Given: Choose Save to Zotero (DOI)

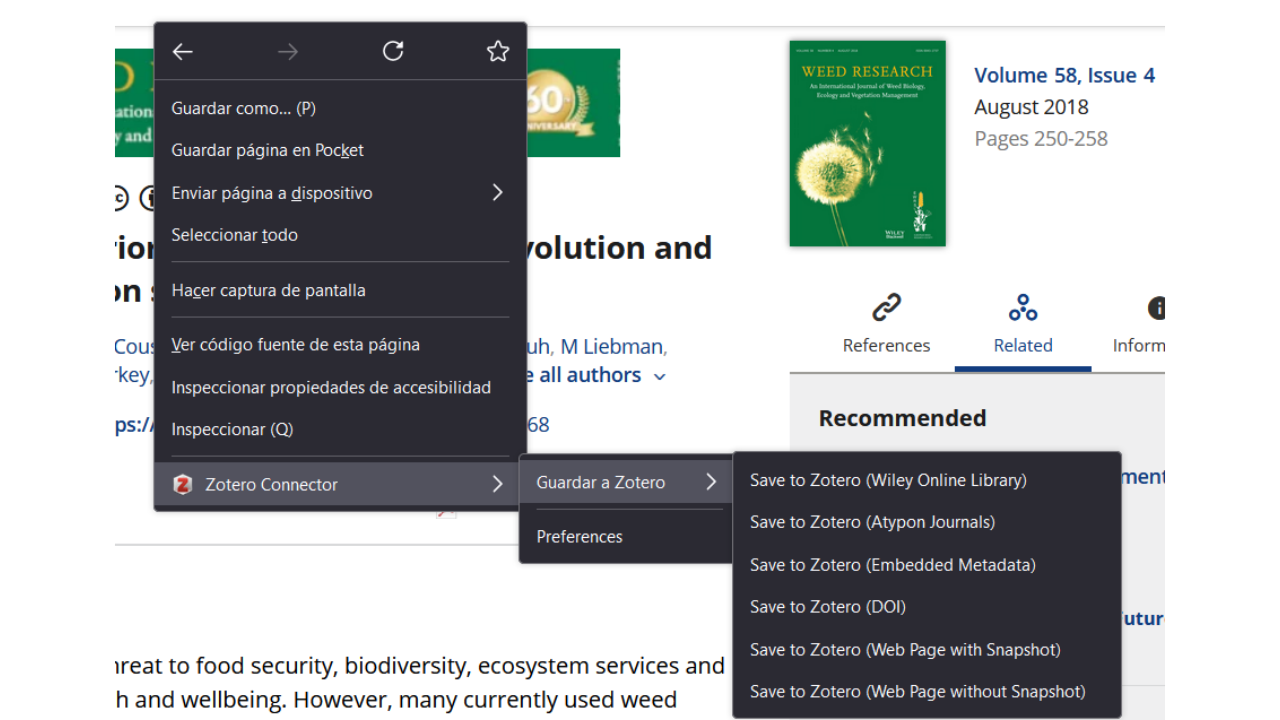Looking at the screenshot, I should coord(827,607).
